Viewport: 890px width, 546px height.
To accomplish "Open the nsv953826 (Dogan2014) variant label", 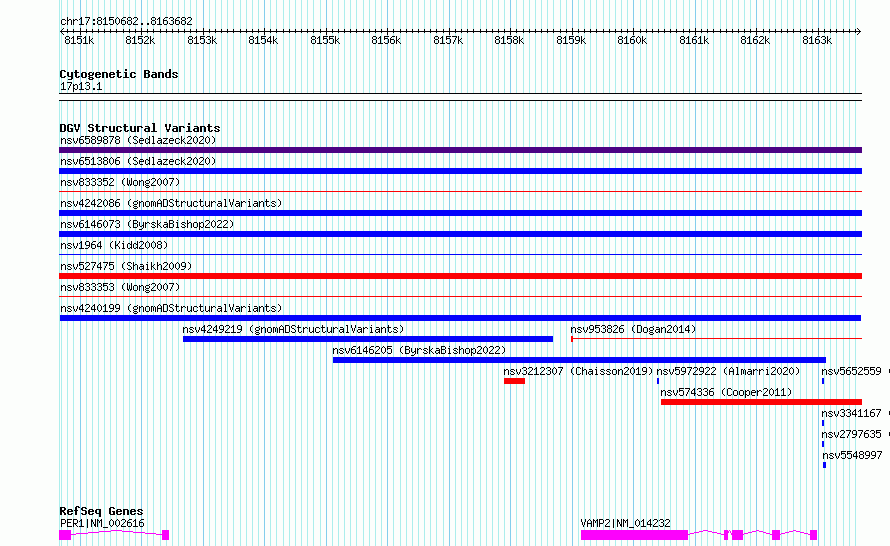I will click(x=633, y=329).
